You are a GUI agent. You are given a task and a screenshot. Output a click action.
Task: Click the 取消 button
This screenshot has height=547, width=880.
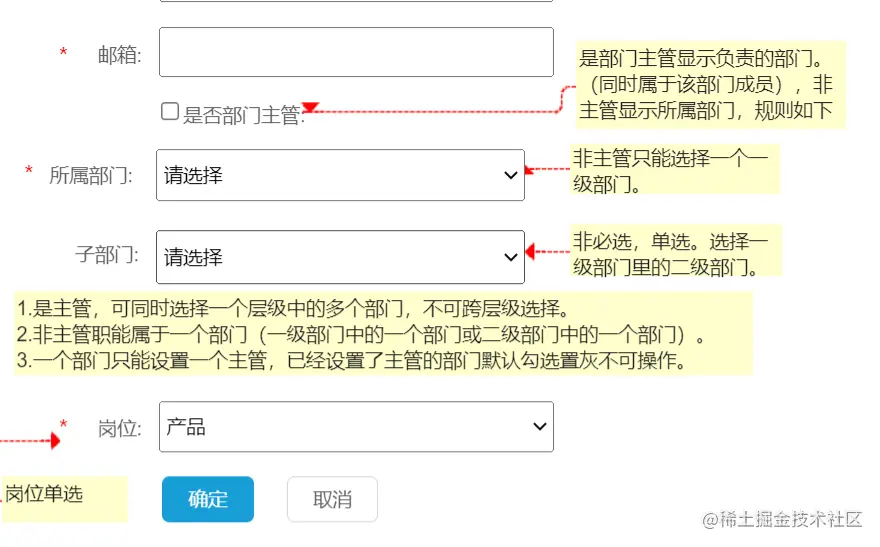tap(332, 499)
